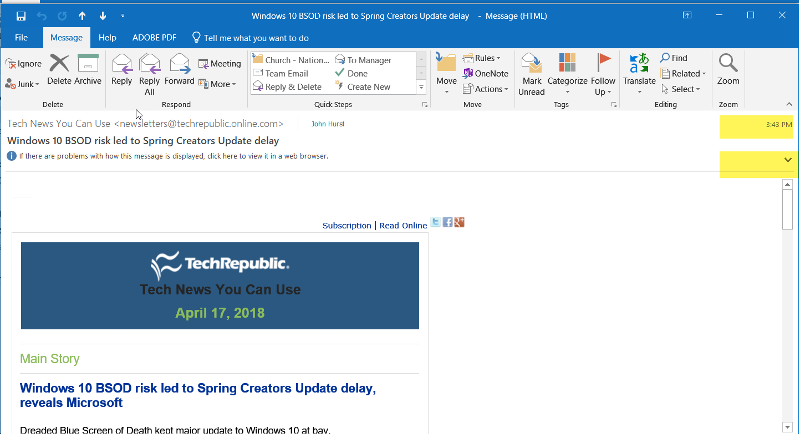Click sender newsletters@techrepublic.online.com
This screenshot has height=434, width=799.
[x=199, y=124]
